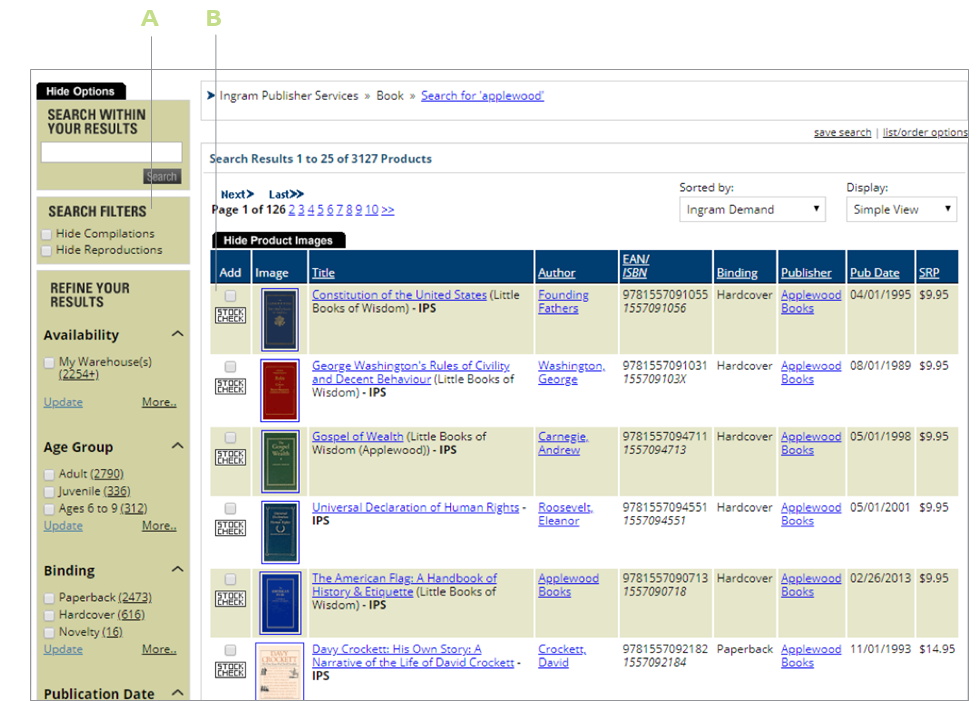Open author link Roosevelt, Eleanor
Image resolution: width=977 pixels, height=701 pixels.
[565, 514]
